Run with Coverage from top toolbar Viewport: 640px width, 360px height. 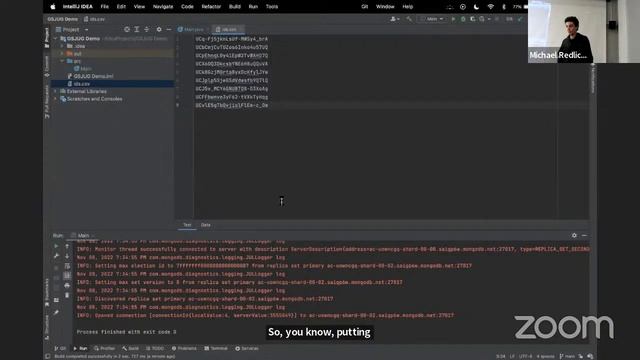(473, 19)
